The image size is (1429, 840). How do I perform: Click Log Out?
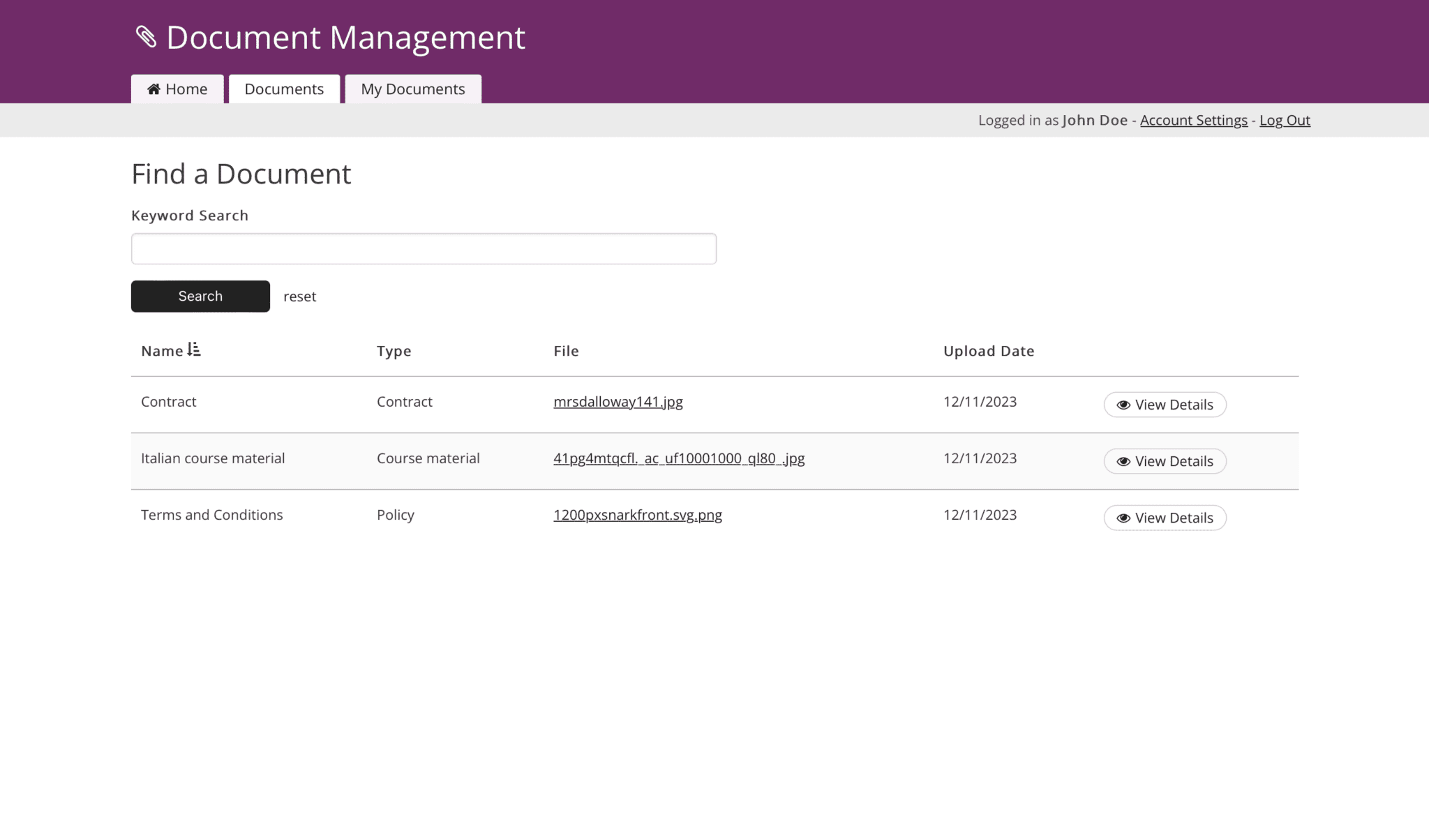tap(1284, 120)
